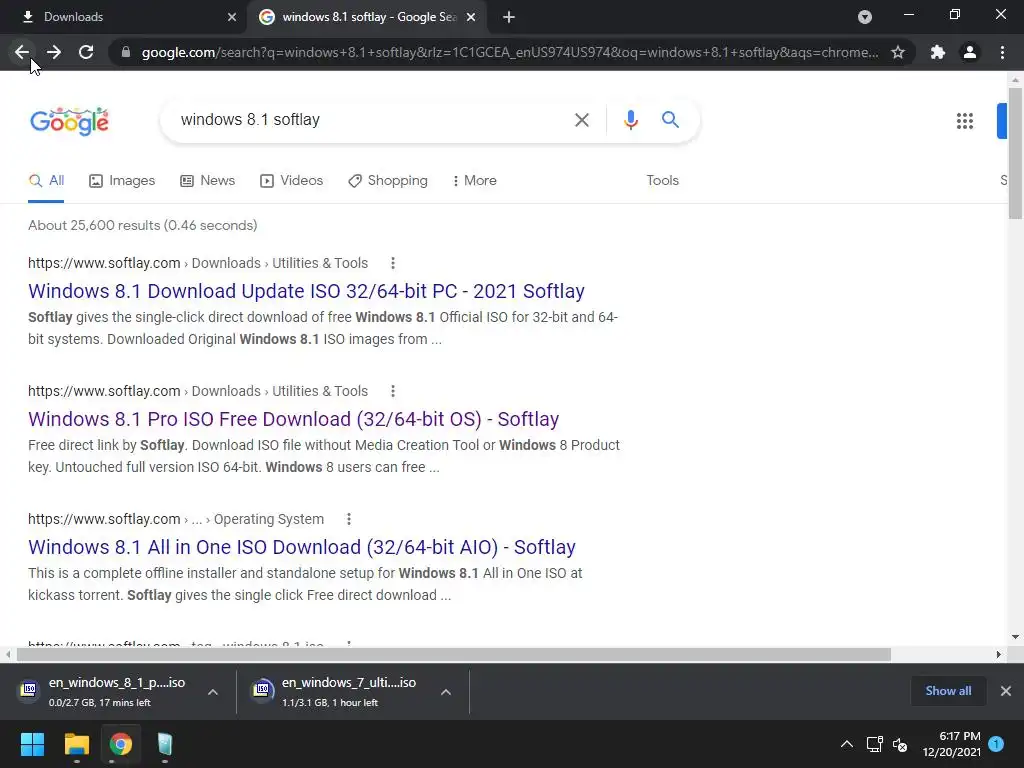
Task: Click the horizontal scrollbar thumb
Action: [x=454, y=654]
